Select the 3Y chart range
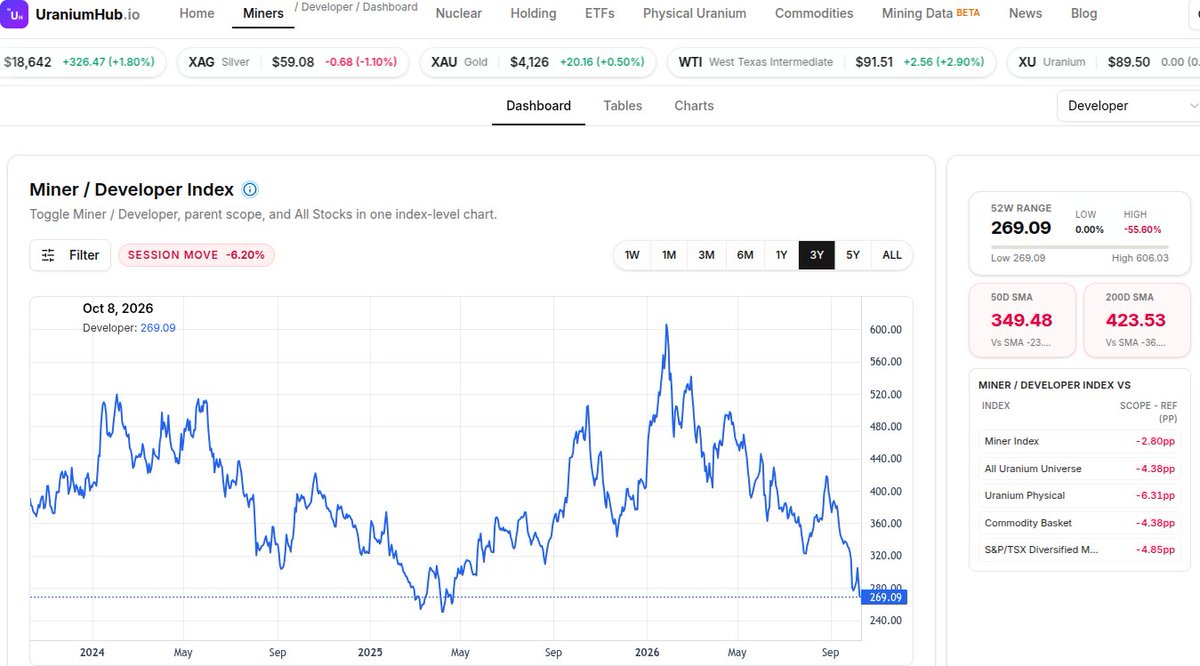The width and height of the screenshot is (1200, 666). tap(817, 255)
